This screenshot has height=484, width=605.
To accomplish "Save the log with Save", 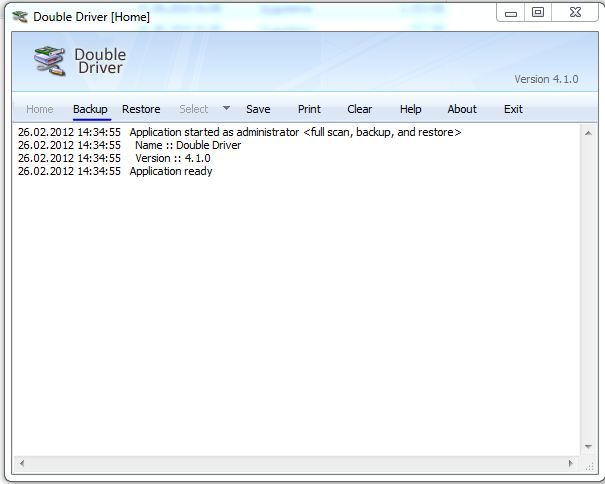I will 258,109.
